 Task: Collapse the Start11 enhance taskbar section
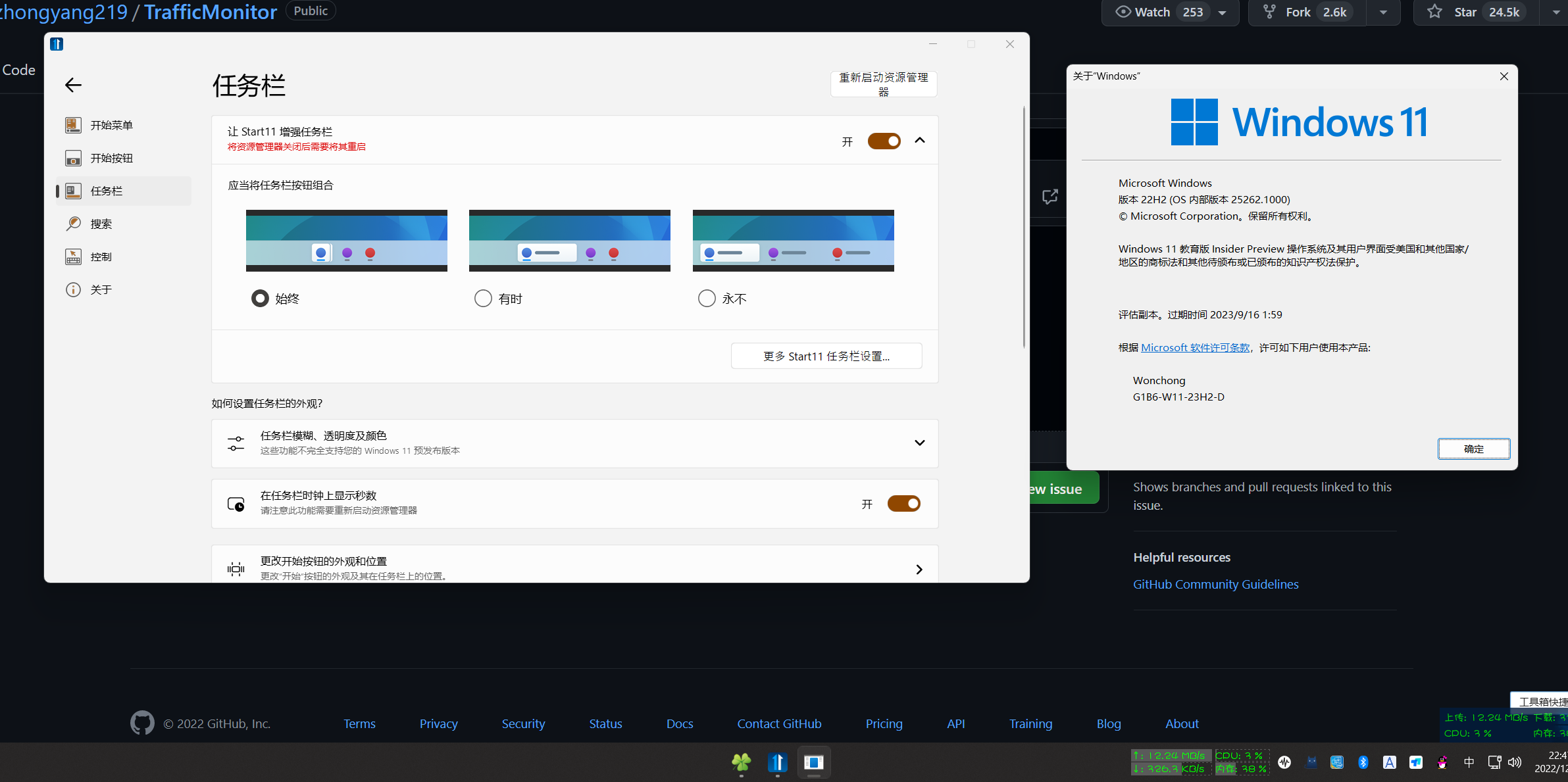tap(920, 140)
